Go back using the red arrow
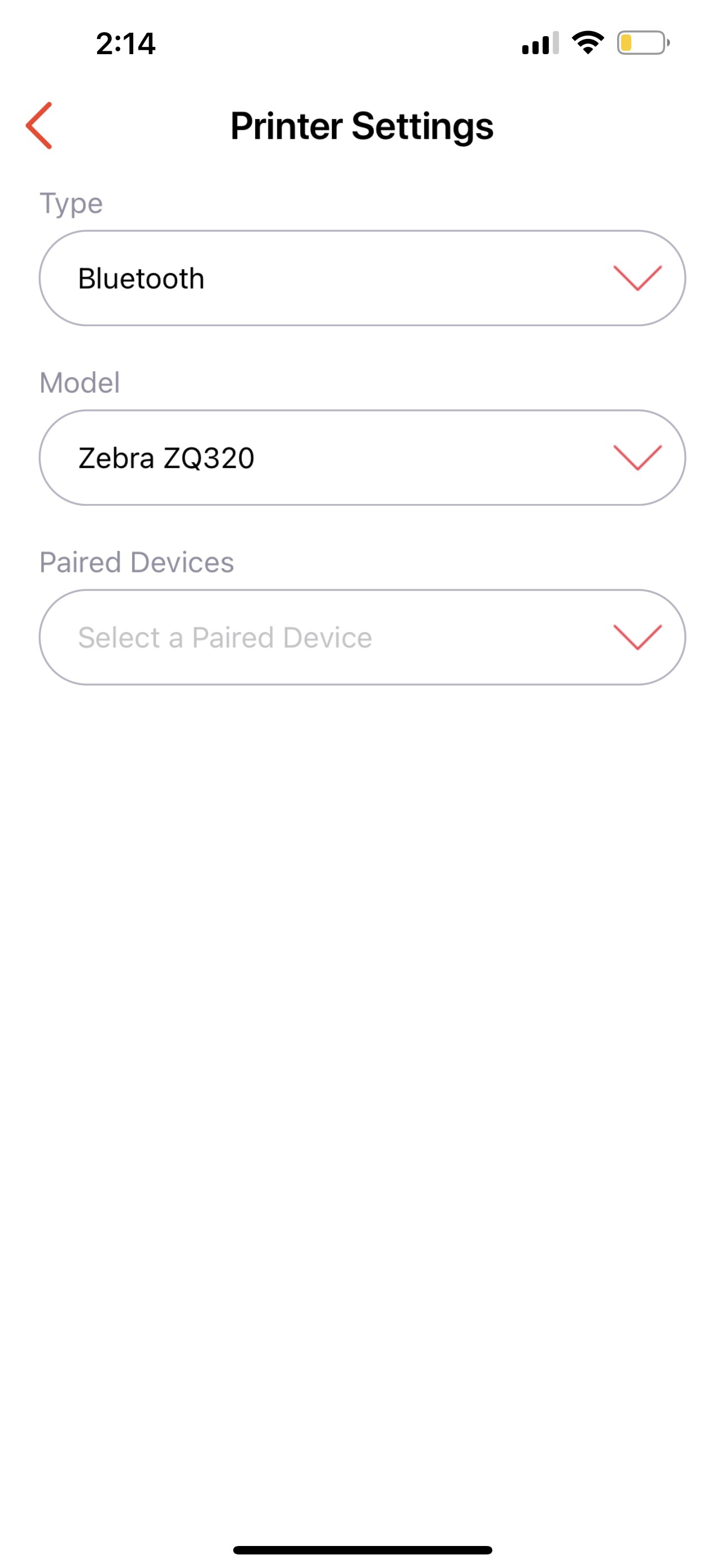 coord(39,125)
